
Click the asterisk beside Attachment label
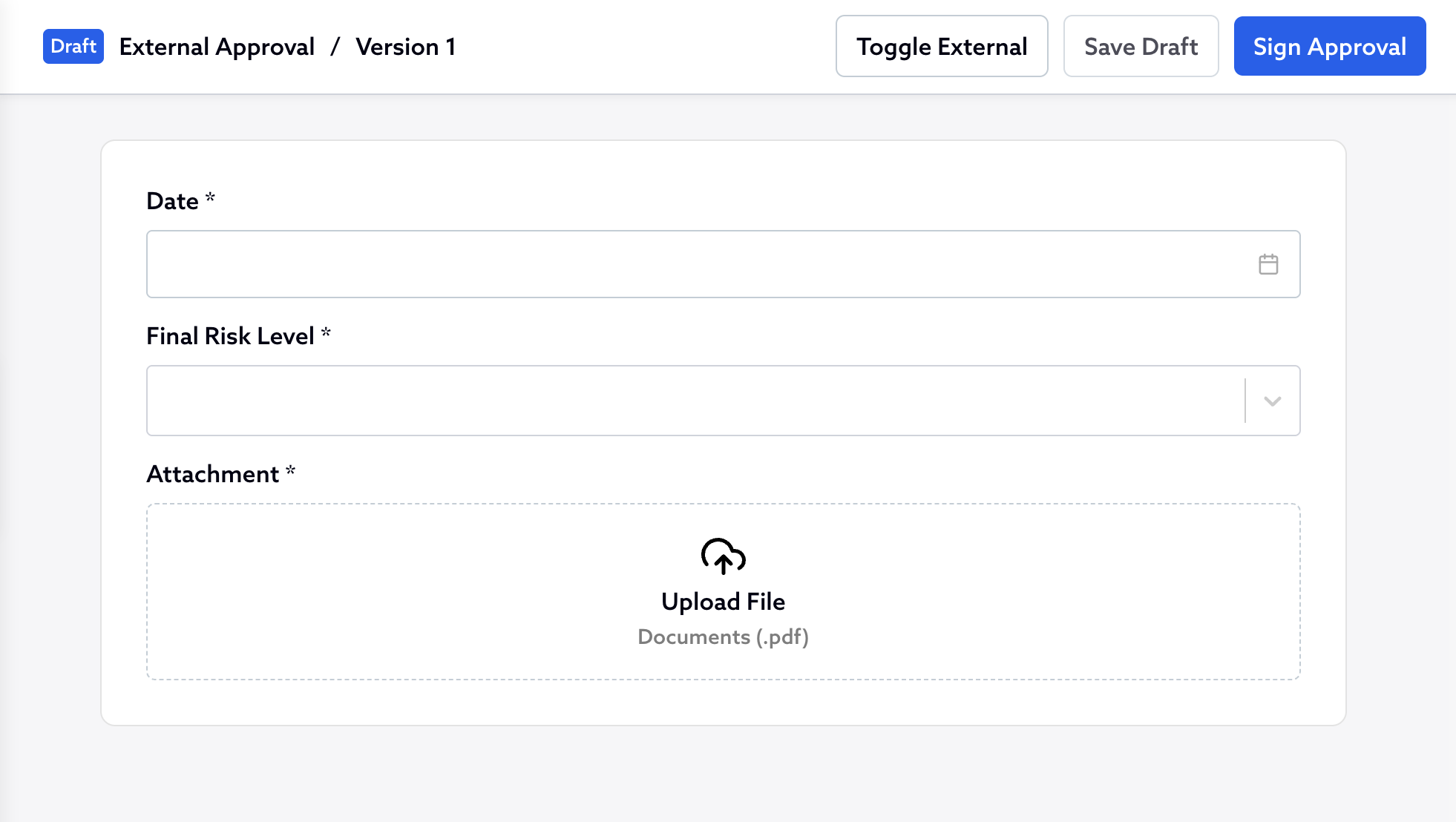click(290, 470)
